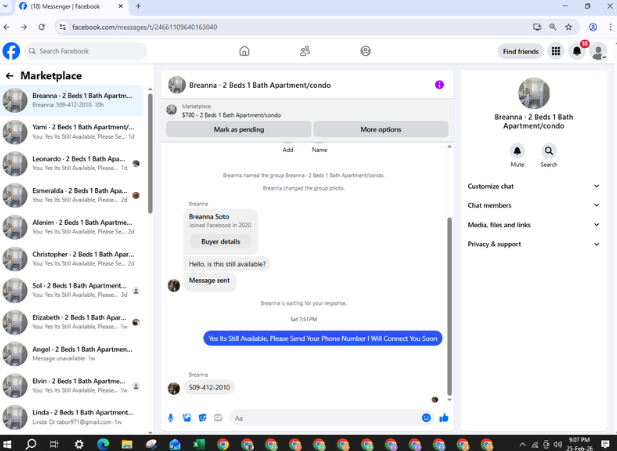The image size is (617, 451).
Task: Show hidden system tray icons
Action: (x=522, y=445)
